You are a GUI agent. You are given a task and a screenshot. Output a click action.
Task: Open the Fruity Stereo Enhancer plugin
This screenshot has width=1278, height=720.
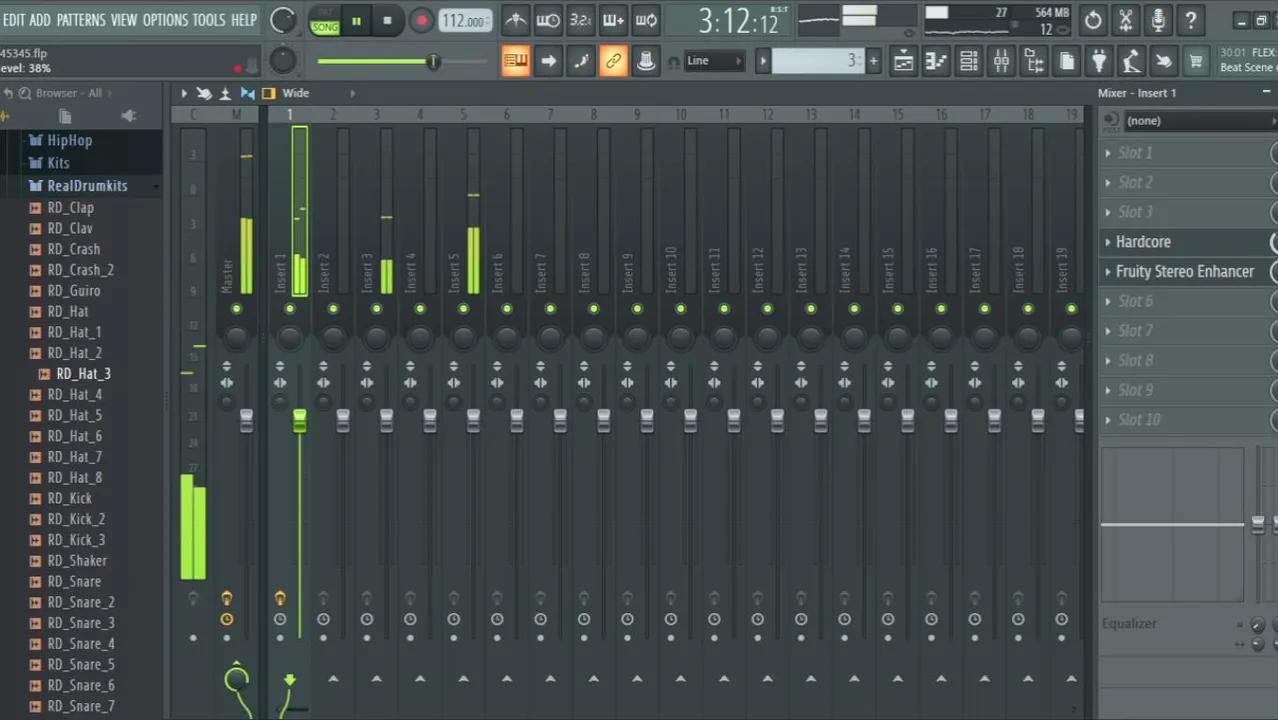tap(1185, 272)
